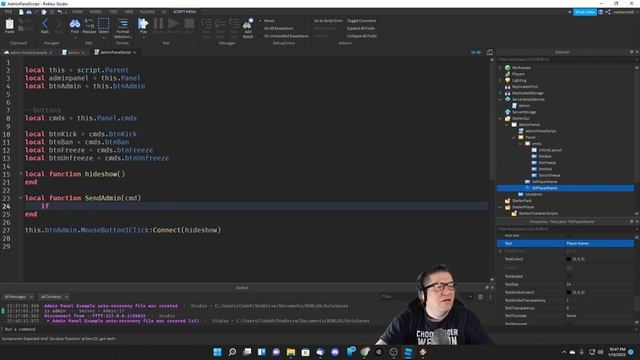This screenshot has width=640, height=360.
Task: Open Find with the binoculars icon
Action: [x=75, y=25]
